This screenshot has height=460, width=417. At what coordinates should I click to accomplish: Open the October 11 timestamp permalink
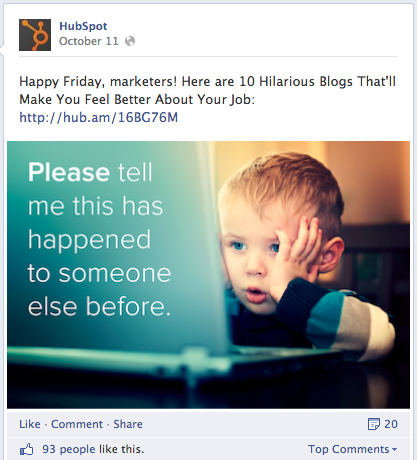click(89, 41)
